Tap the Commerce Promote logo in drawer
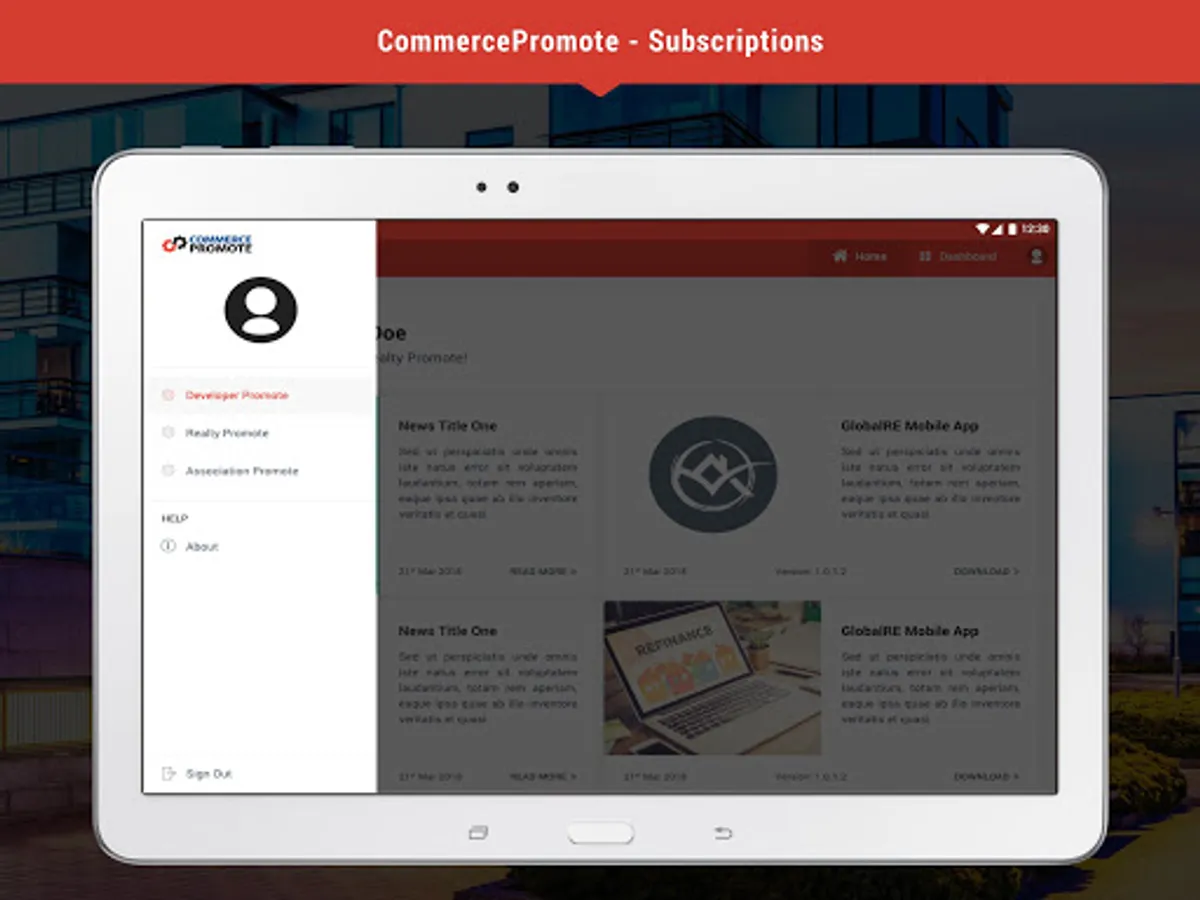This screenshot has height=900, width=1200. pyautogui.click(x=207, y=244)
